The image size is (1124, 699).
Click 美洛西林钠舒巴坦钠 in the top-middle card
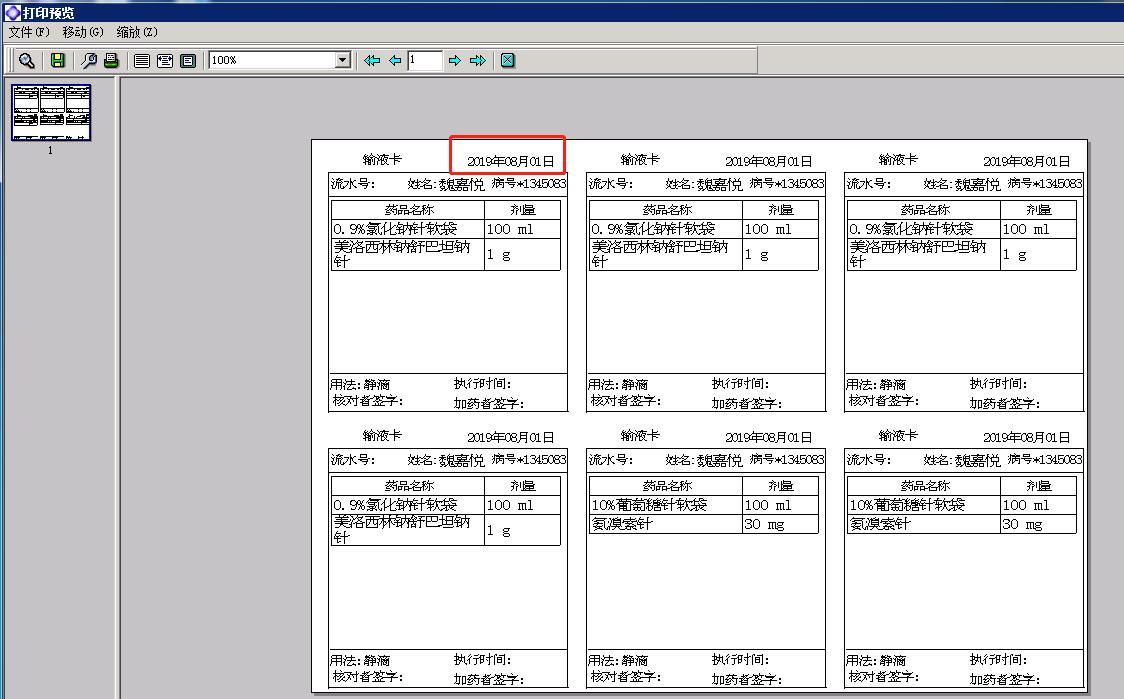(x=659, y=247)
